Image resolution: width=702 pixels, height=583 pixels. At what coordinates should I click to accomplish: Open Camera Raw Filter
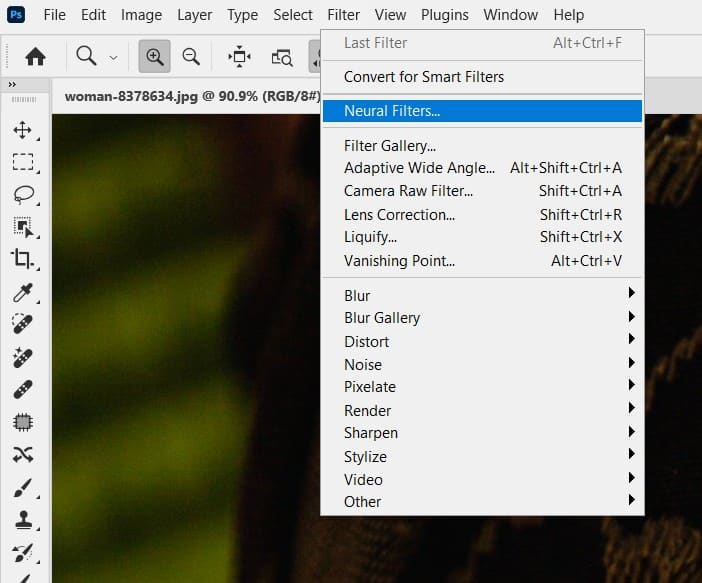pos(482,191)
